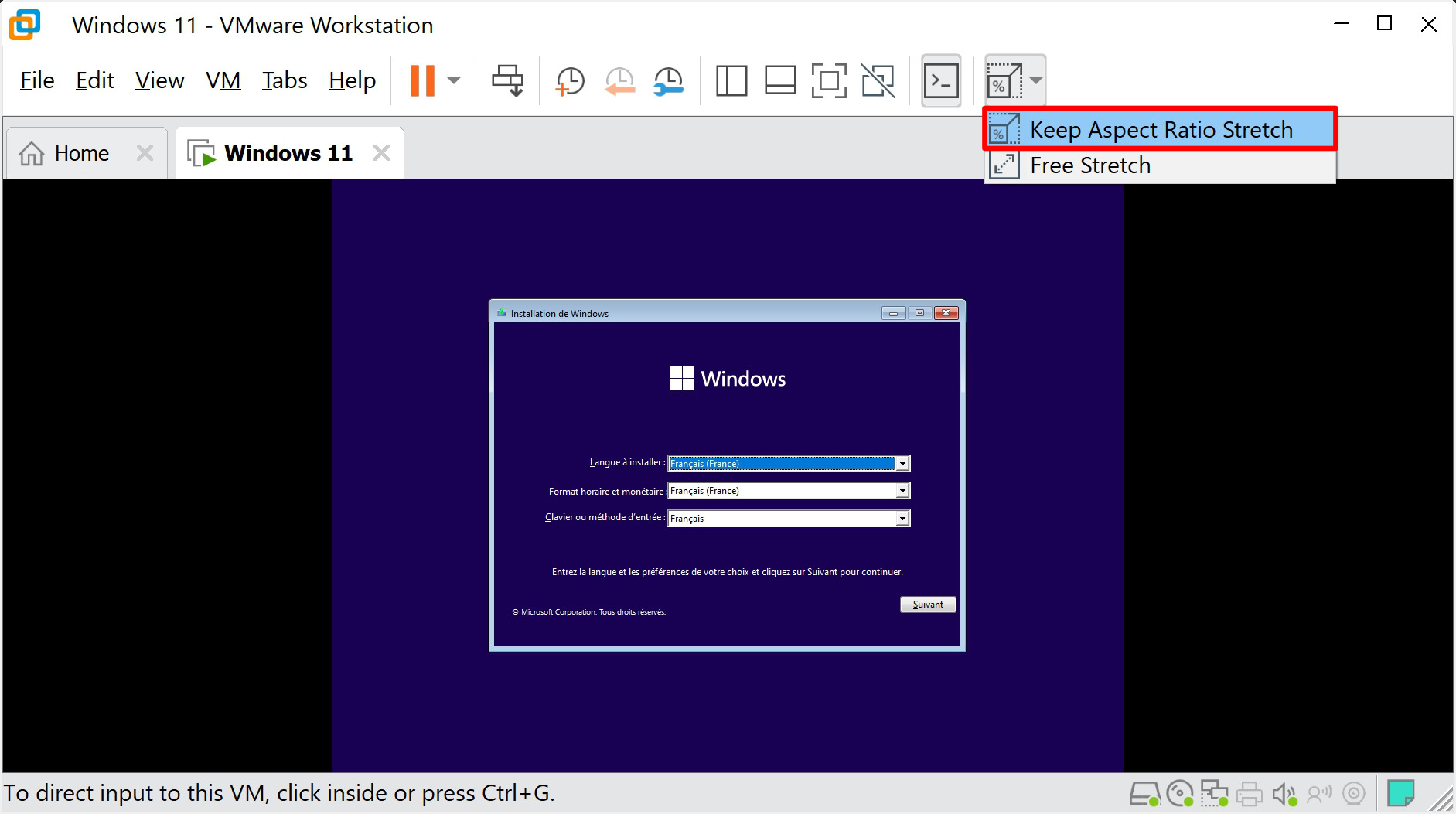
Task: Click the window resize grip corner
Action: 1441,799
